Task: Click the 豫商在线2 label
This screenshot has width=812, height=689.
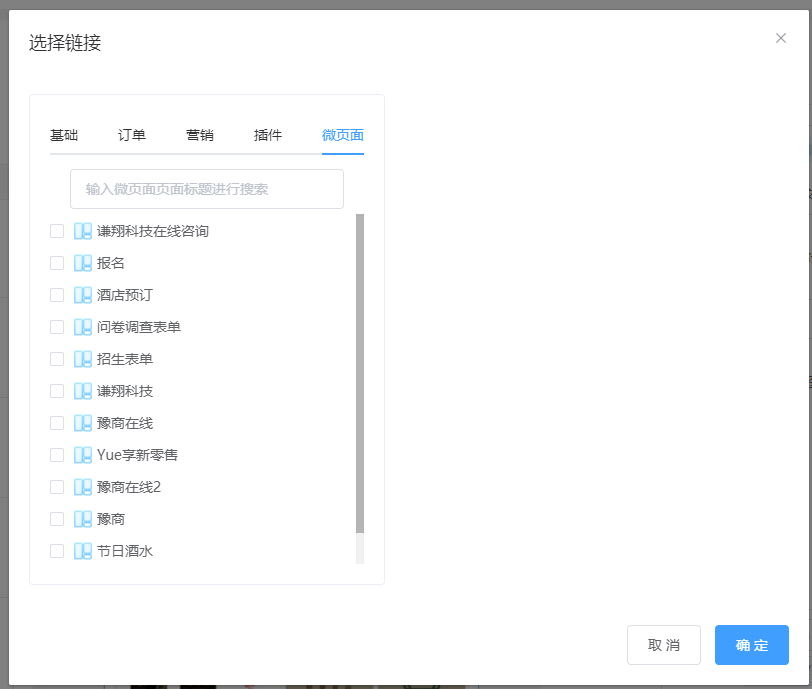Action: [x=129, y=487]
